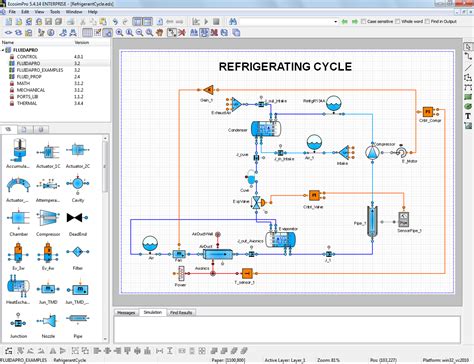Select the Pipe palette component

coord(78,325)
